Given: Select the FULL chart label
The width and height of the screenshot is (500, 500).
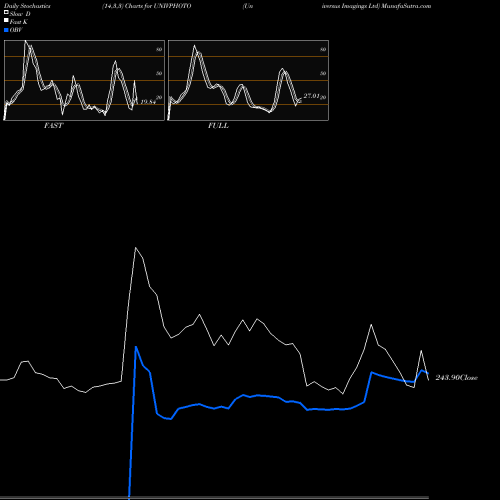Looking at the screenshot, I should [x=218, y=126].
